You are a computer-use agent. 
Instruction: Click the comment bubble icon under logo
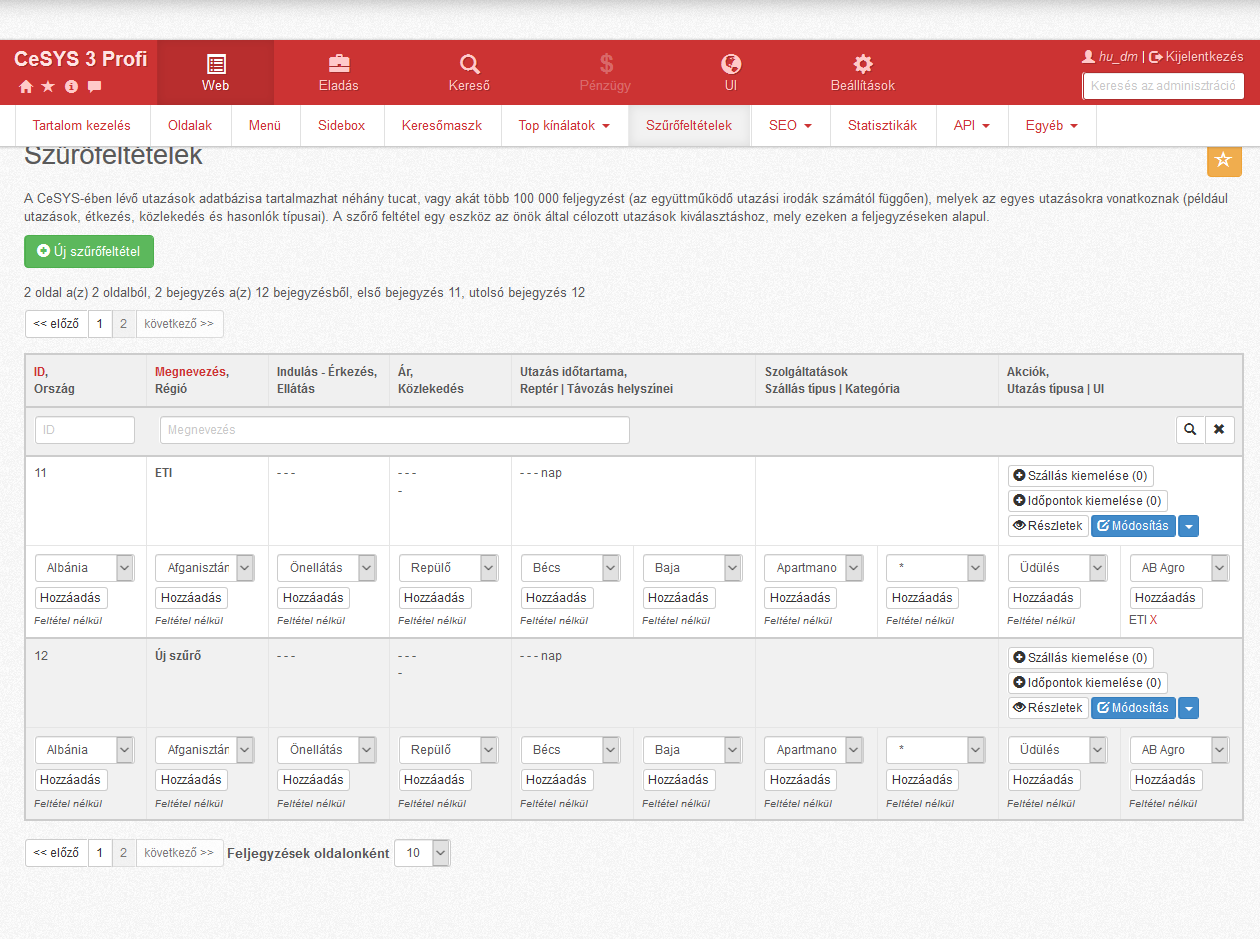(x=95, y=87)
